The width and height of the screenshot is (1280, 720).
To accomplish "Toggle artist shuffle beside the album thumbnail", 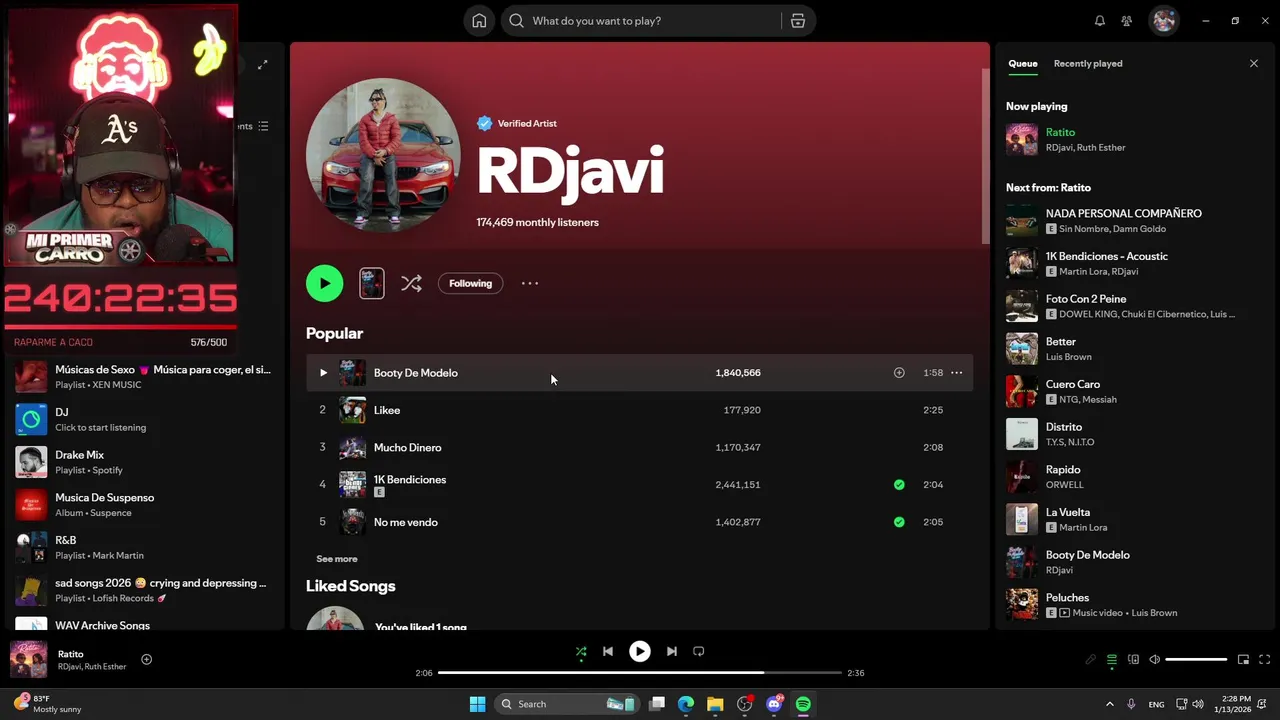I will (411, 283).
